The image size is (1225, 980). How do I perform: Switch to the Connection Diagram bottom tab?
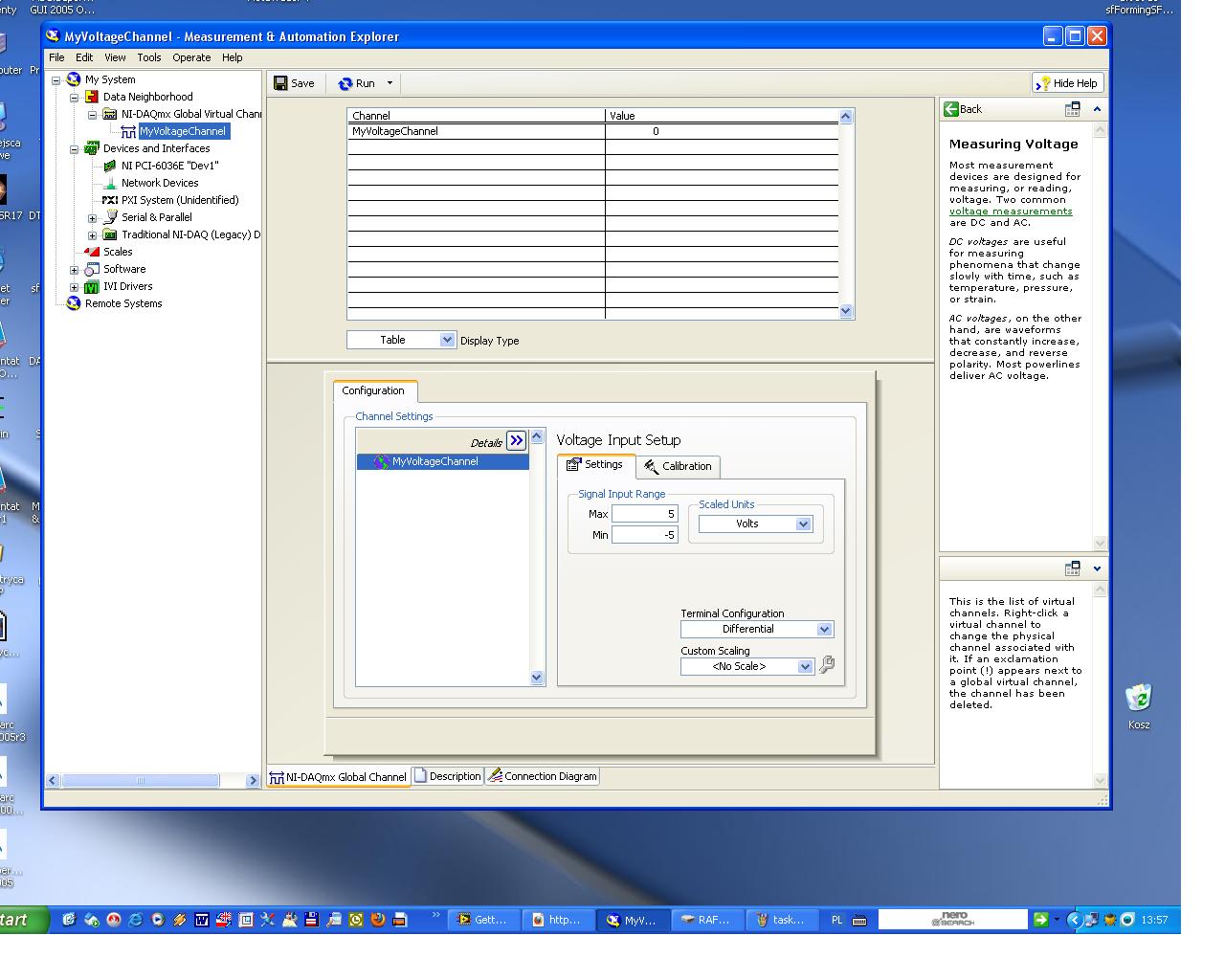543,776
